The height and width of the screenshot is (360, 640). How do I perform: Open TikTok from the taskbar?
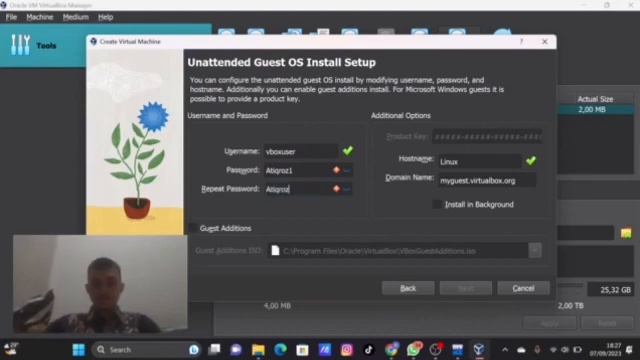pos(369,350)
